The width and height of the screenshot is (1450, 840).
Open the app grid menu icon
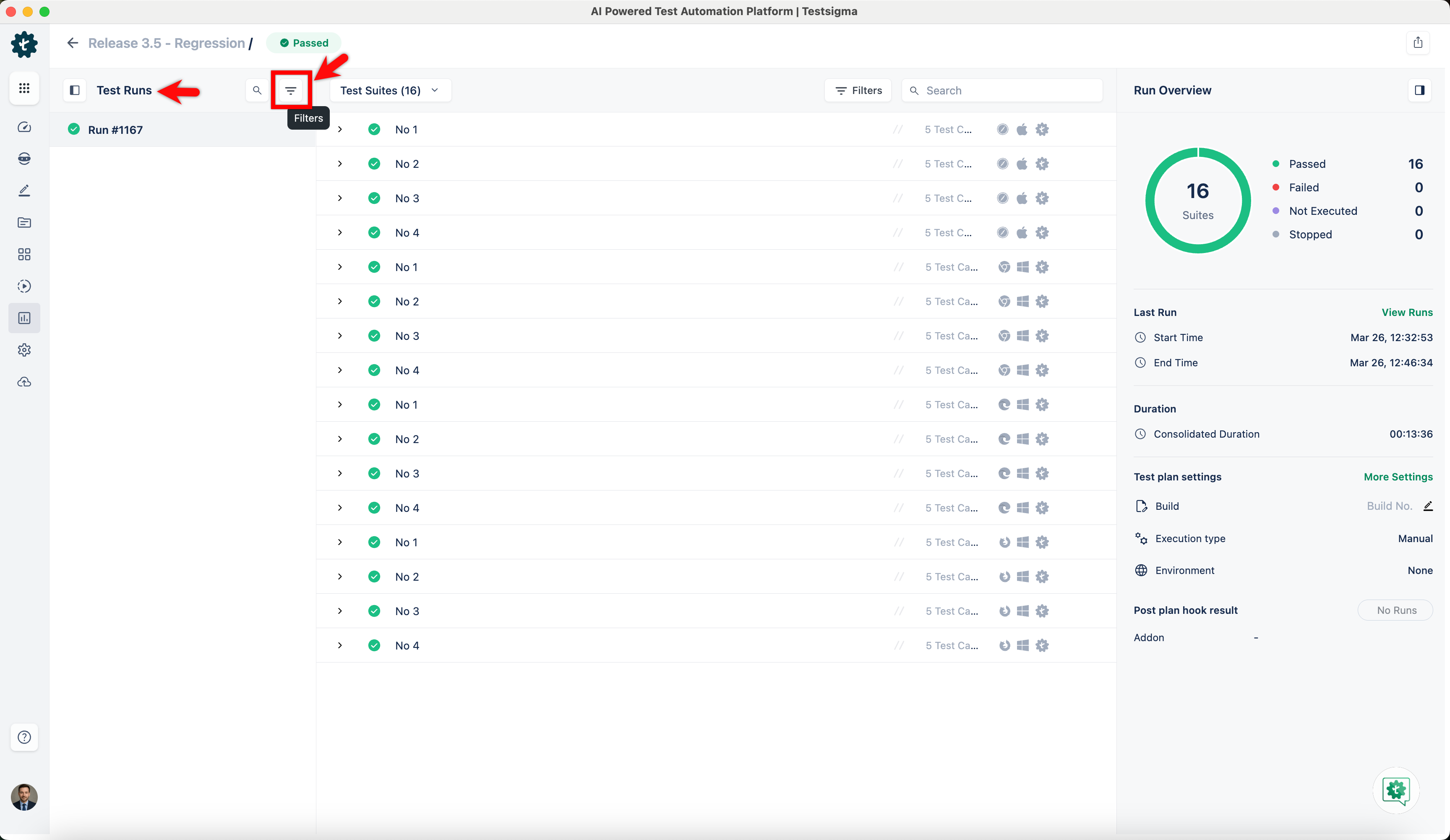tap(24, 88)
